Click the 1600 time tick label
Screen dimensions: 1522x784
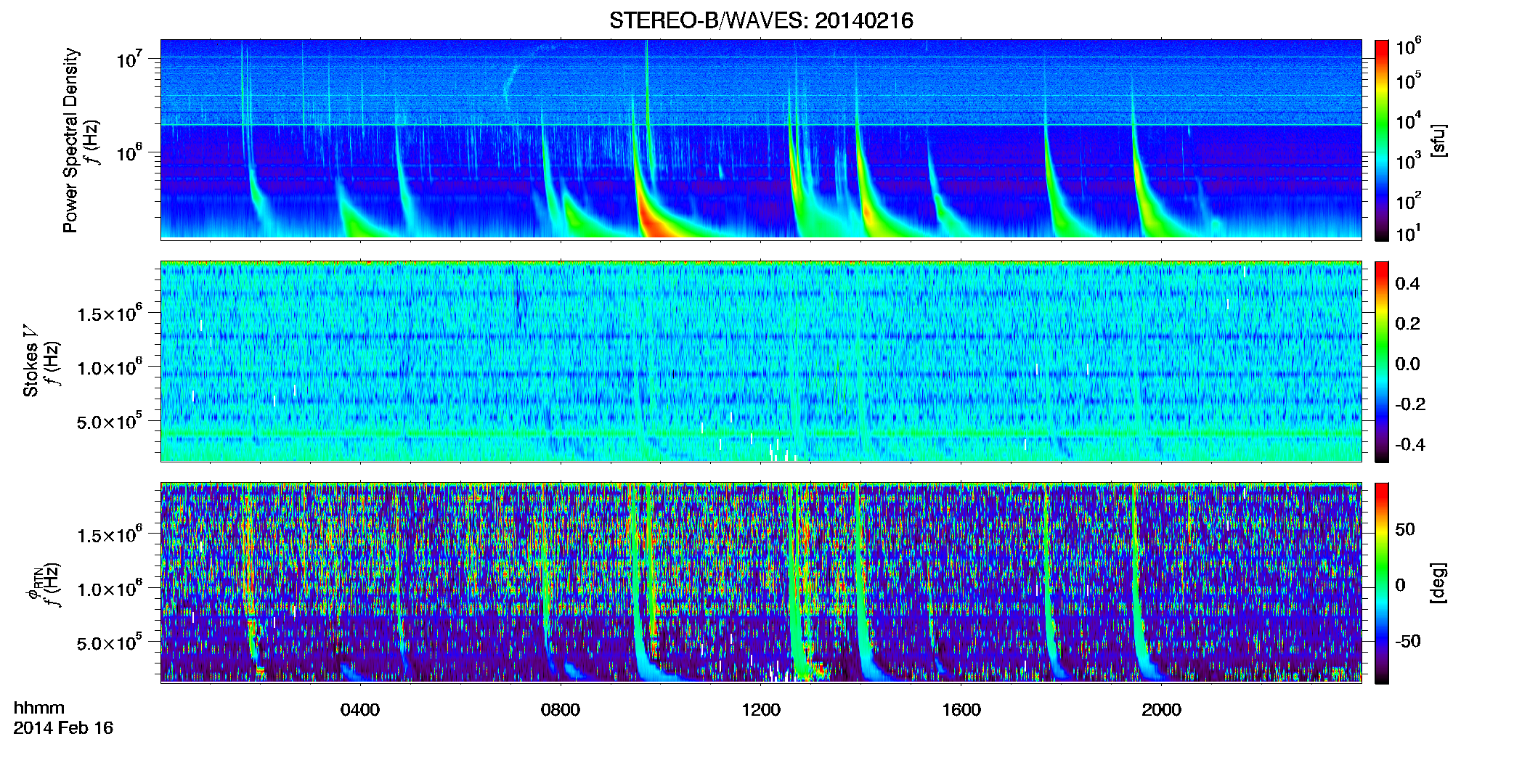click(x=961, y=709)
